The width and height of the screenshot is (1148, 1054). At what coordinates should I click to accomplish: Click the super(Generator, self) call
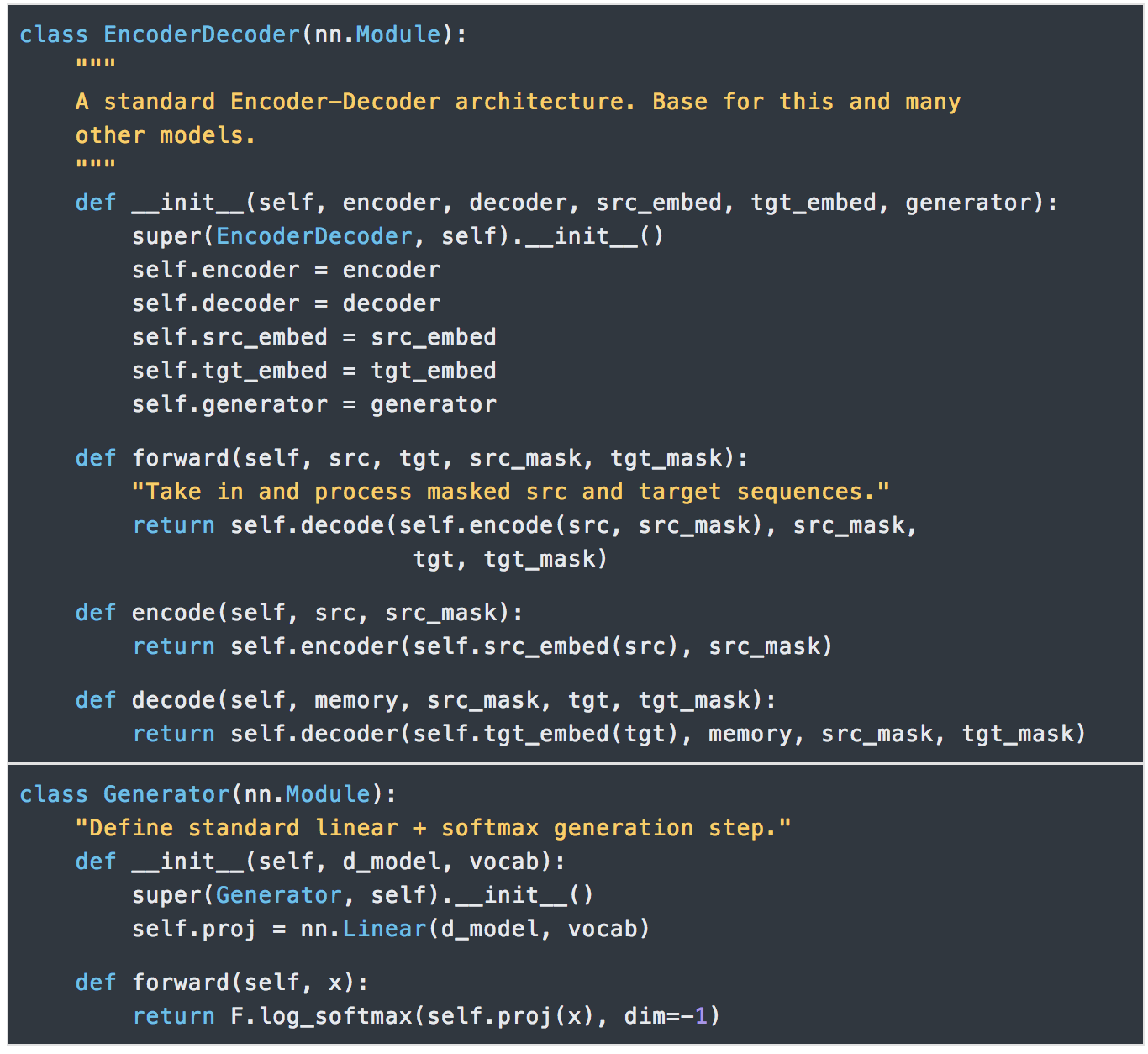(x=363, y=895)
